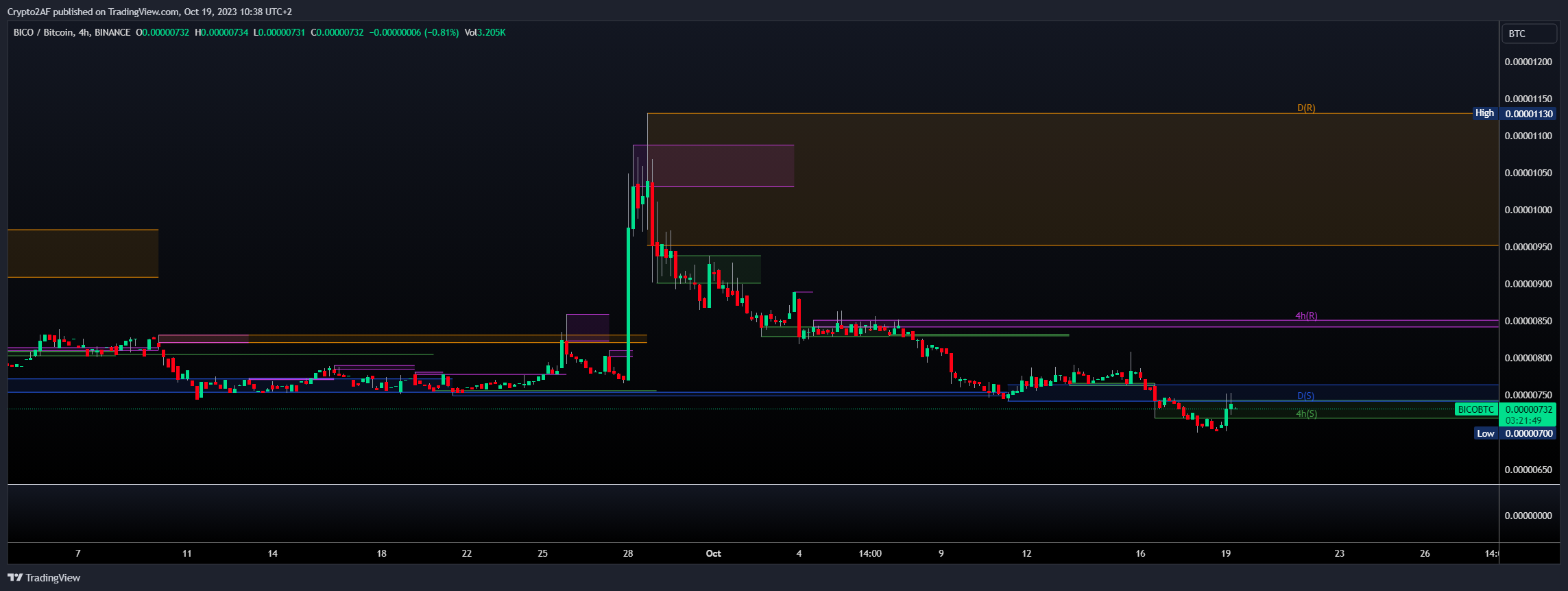Click the change percentage (−0.81%)
The width and height of the screenshot is (1568, 591).
442,32
